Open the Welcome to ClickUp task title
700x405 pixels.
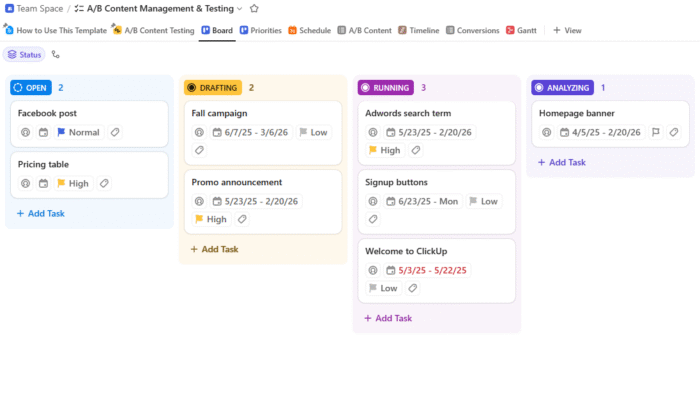[406, 251]
